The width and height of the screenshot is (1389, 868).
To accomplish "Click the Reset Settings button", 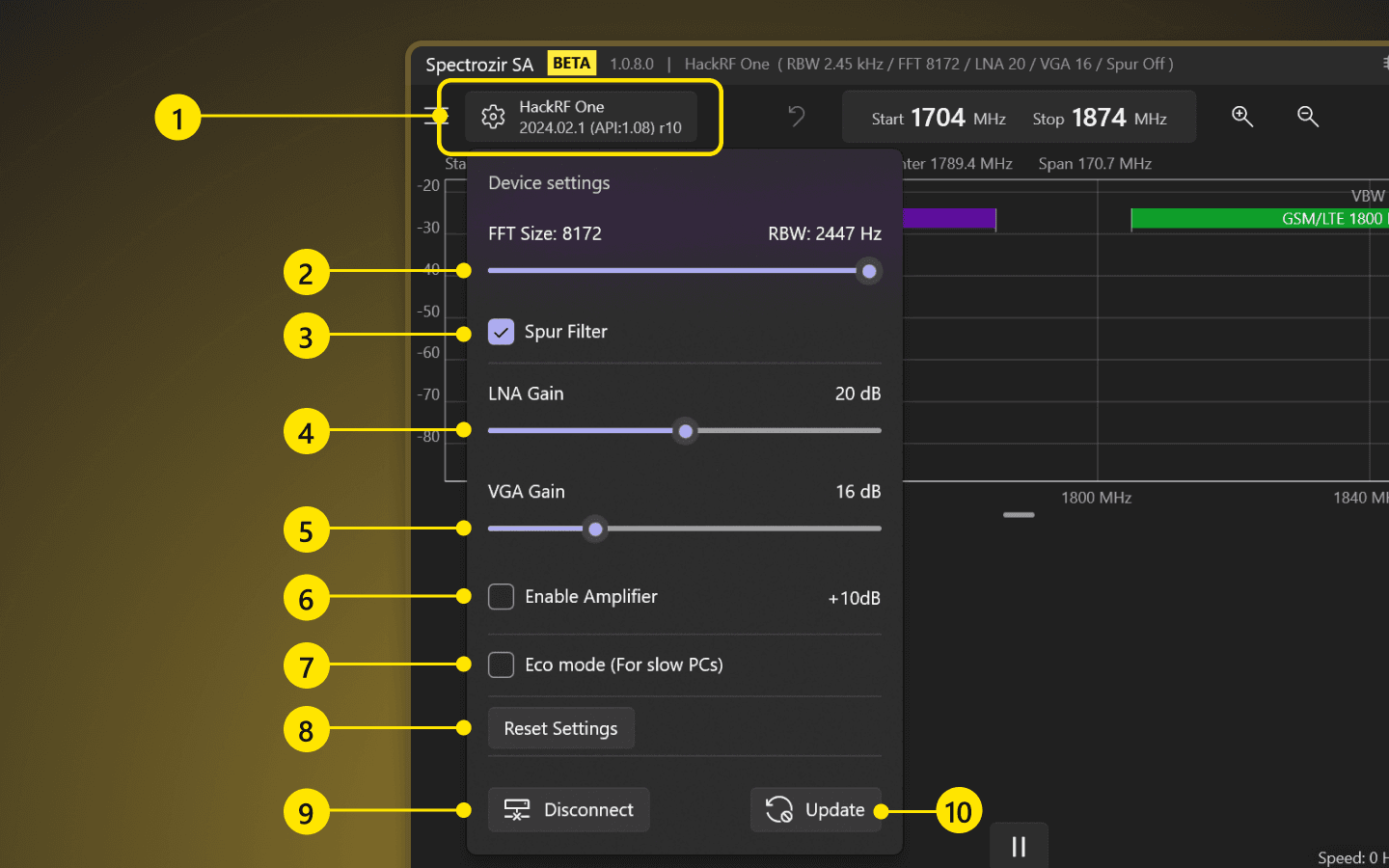I will (560, 728).
